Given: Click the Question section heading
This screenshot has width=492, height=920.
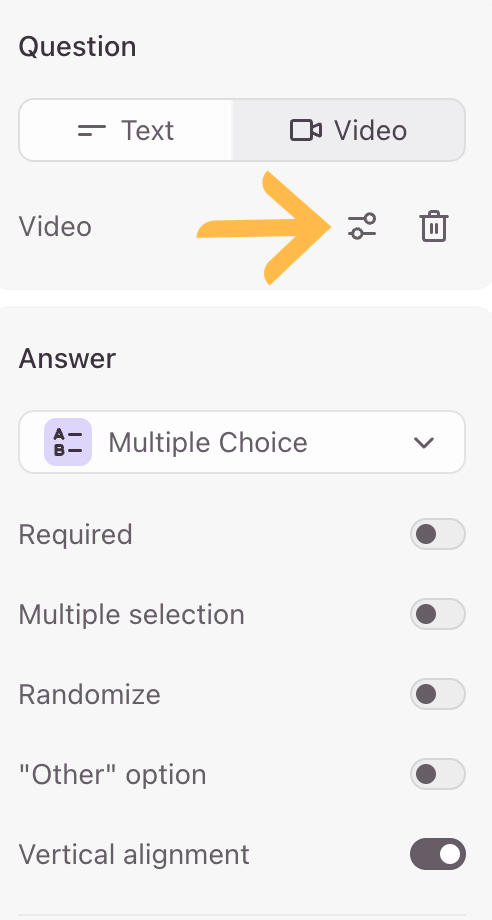Looking at the screenshot, I should tap(77, 47).
